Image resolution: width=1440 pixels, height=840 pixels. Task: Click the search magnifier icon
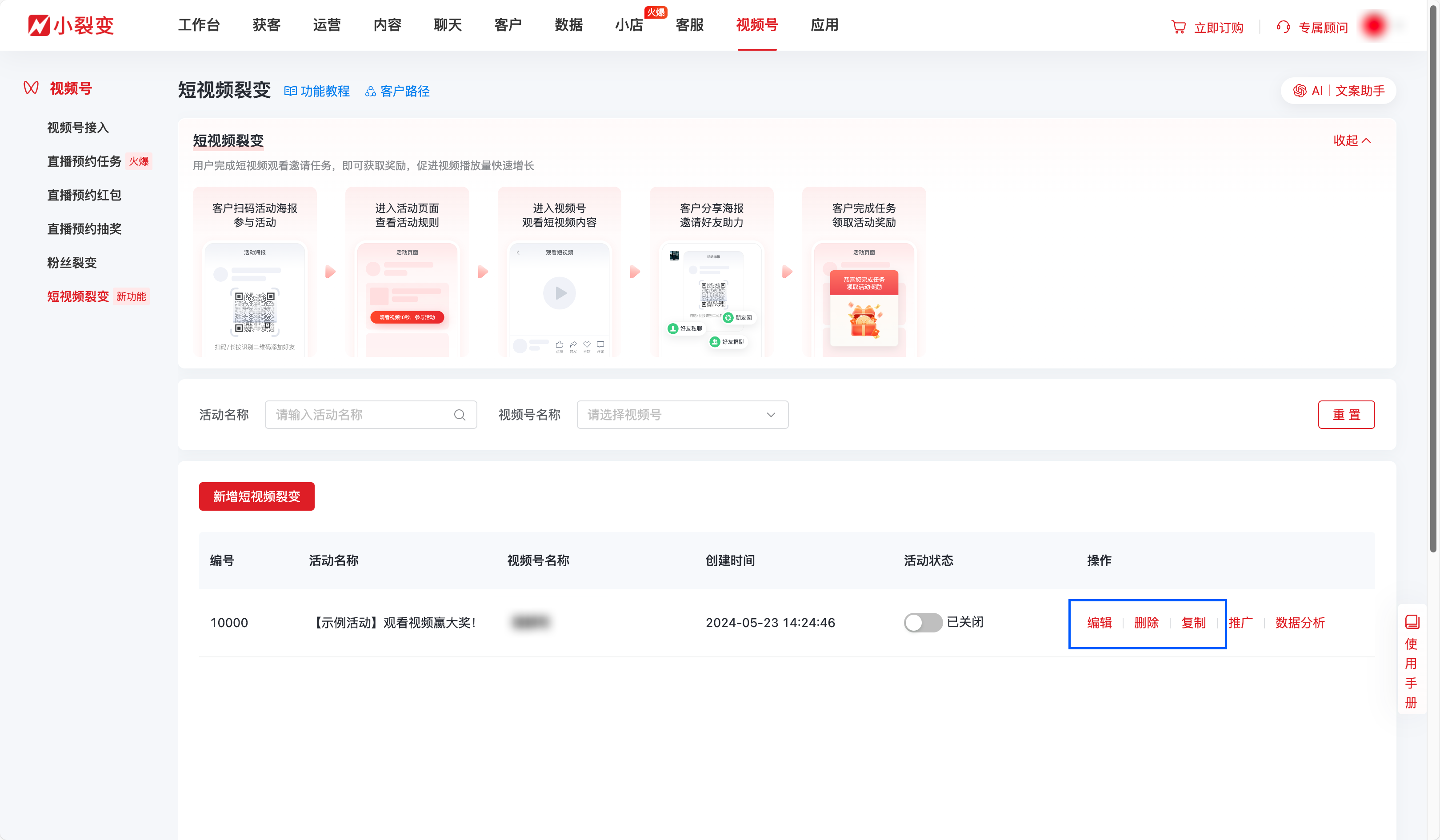pos(460,415)
